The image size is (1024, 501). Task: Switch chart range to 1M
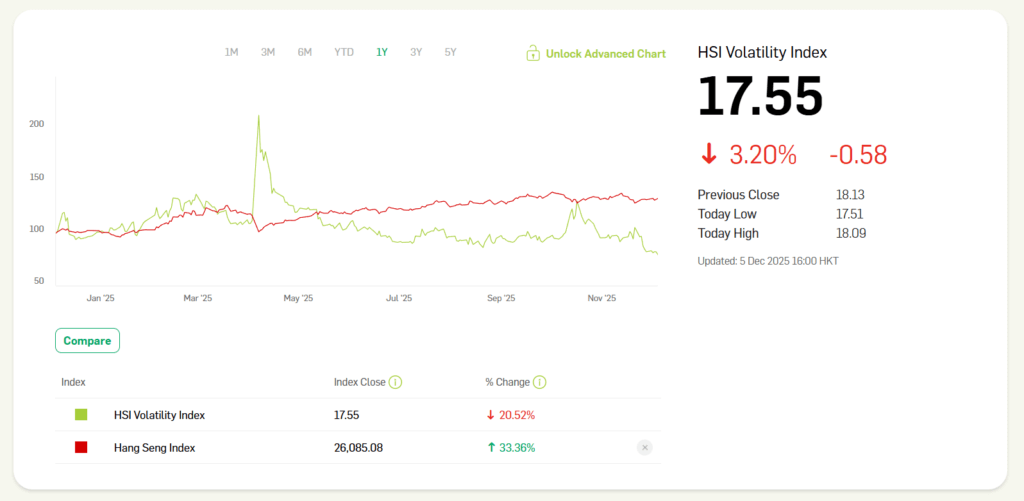(x=231, y=52)
